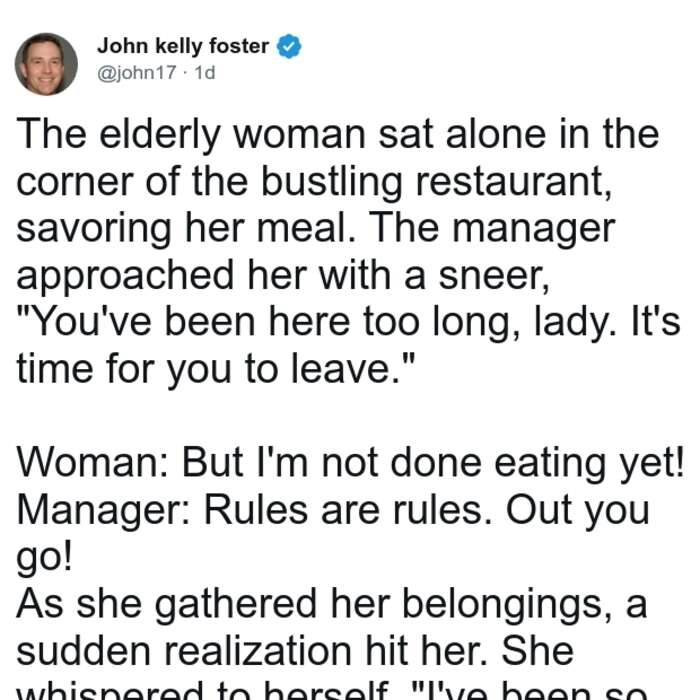Click the line 'time for you to leave.'
Screen dimensions: 700x700
216,369
